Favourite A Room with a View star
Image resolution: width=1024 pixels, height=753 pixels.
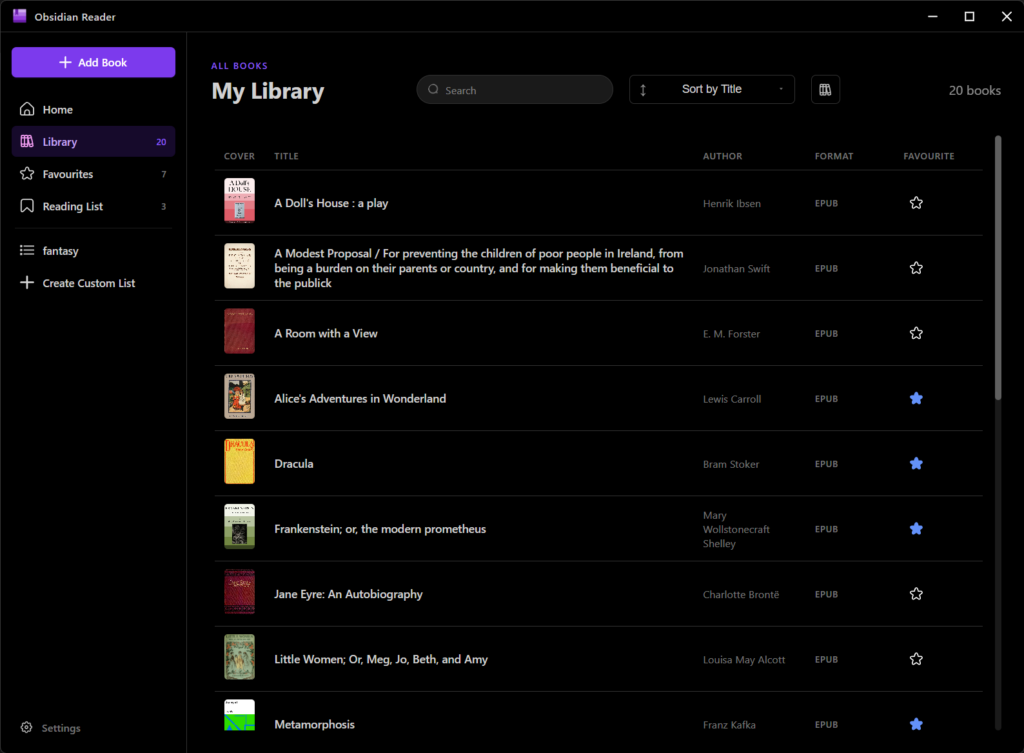[916, 333]
